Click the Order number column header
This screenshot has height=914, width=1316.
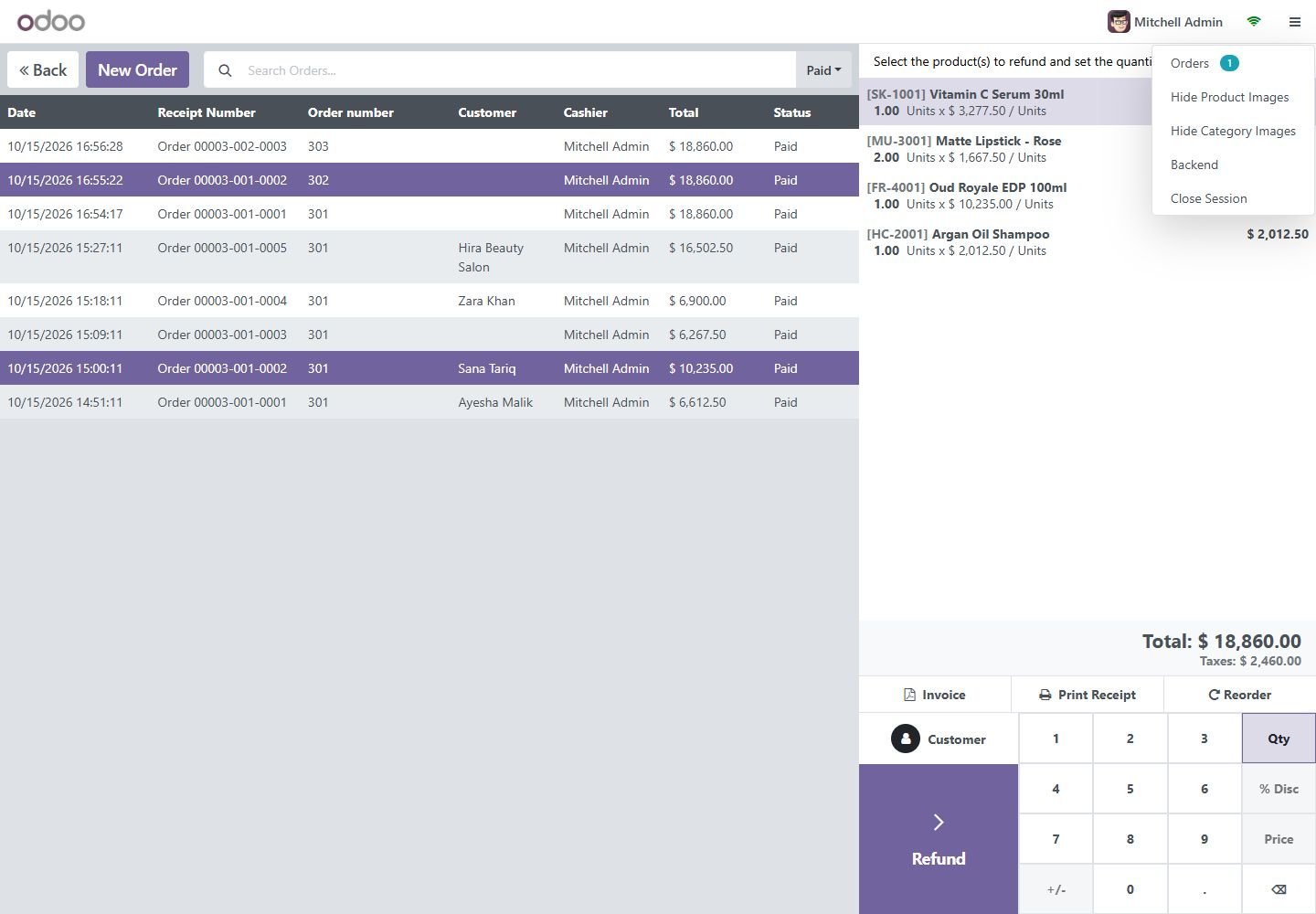coord(351,112)
